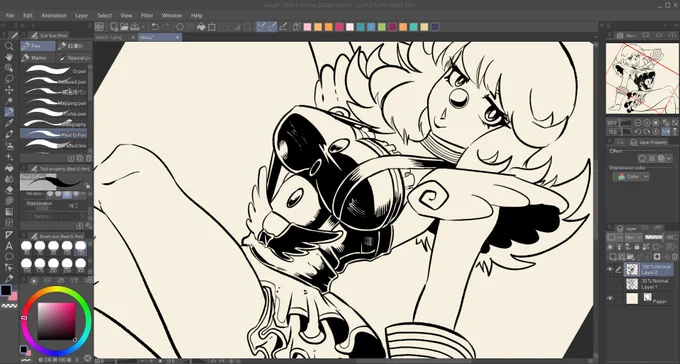Delete sub tool with trash icon
Viewport: 680px width, 364px height.
(88, 159)
